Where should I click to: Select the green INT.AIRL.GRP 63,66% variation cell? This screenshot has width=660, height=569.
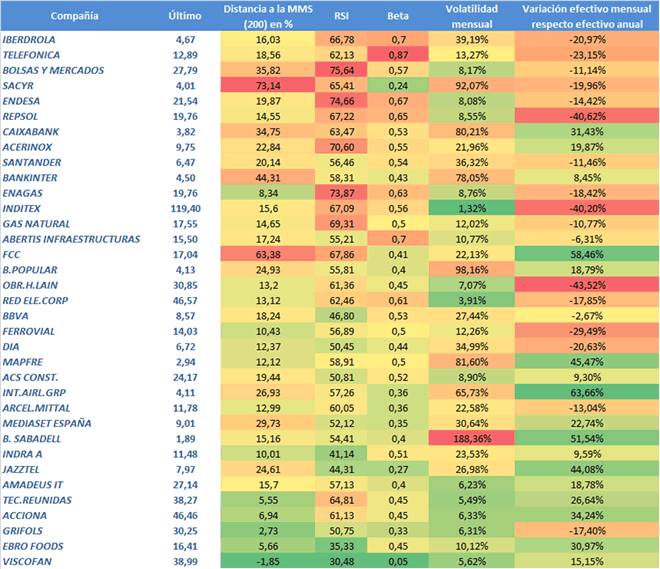[x=586, y=389]
